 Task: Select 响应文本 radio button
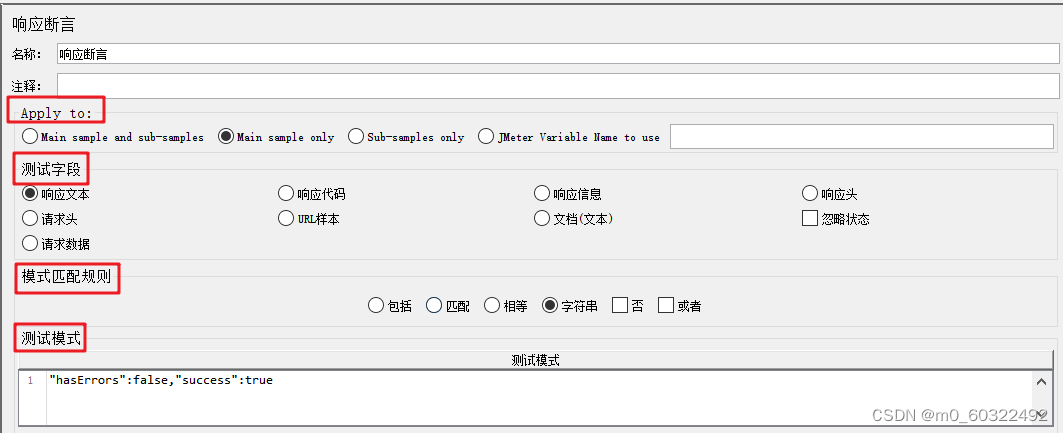coord(56,194)
